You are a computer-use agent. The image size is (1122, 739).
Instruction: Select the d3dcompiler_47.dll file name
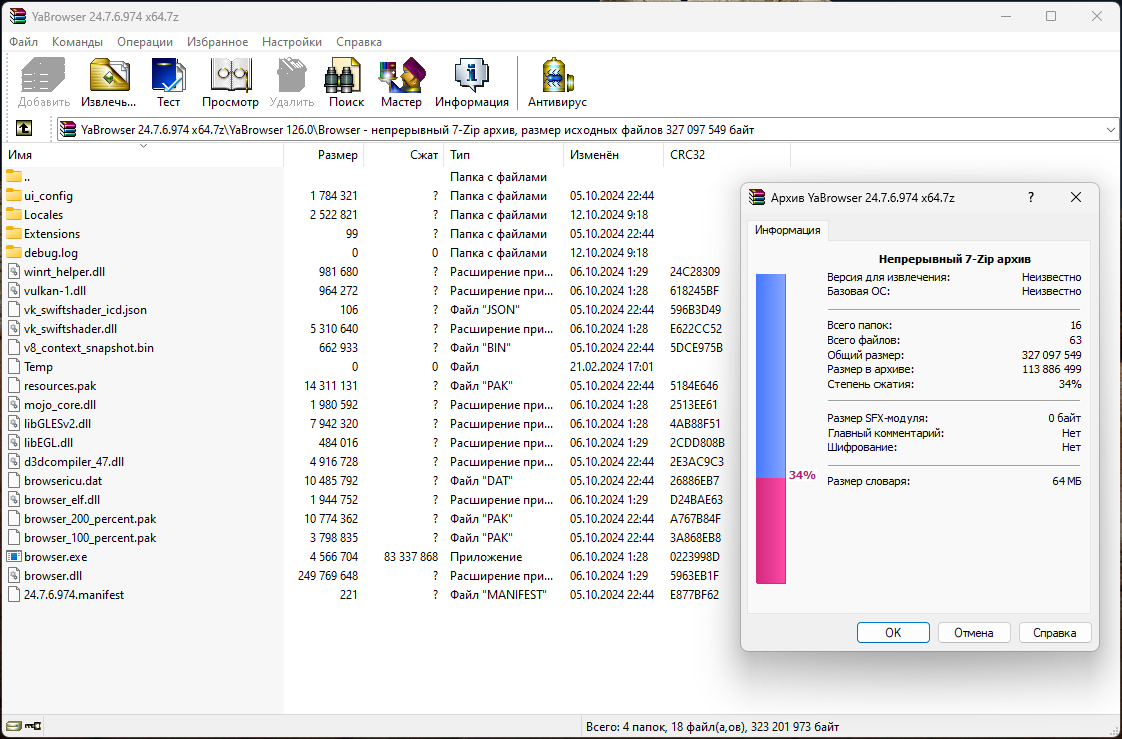(74, 462)
